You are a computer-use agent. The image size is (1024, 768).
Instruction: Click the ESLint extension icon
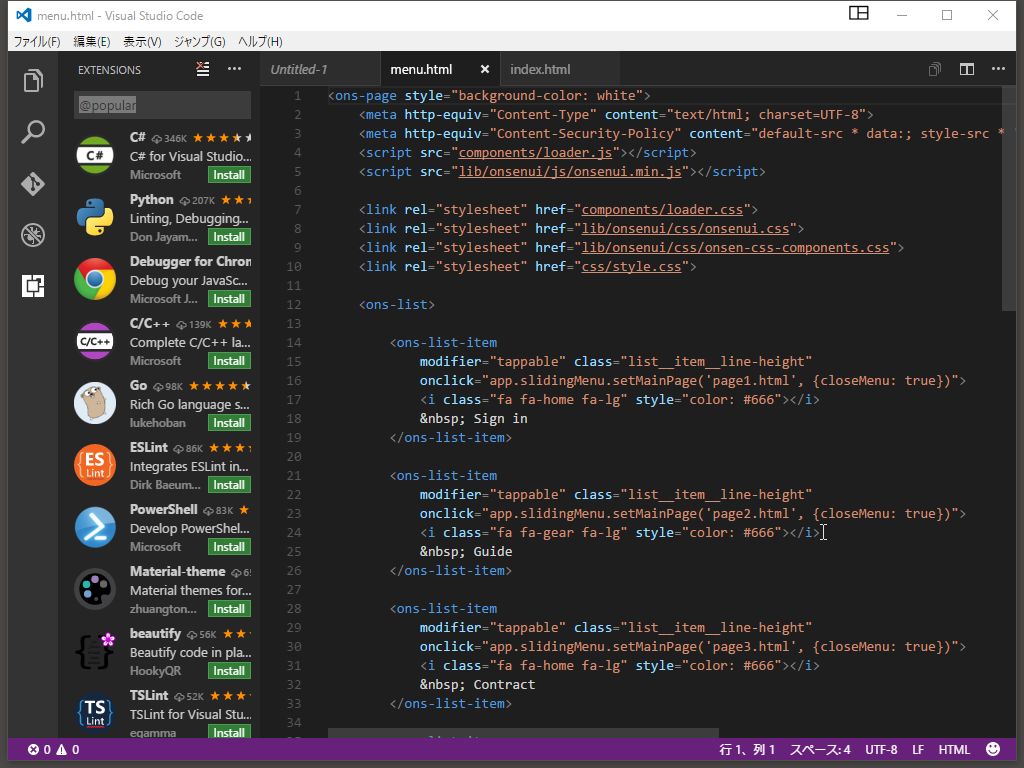(x=95, y=466)
